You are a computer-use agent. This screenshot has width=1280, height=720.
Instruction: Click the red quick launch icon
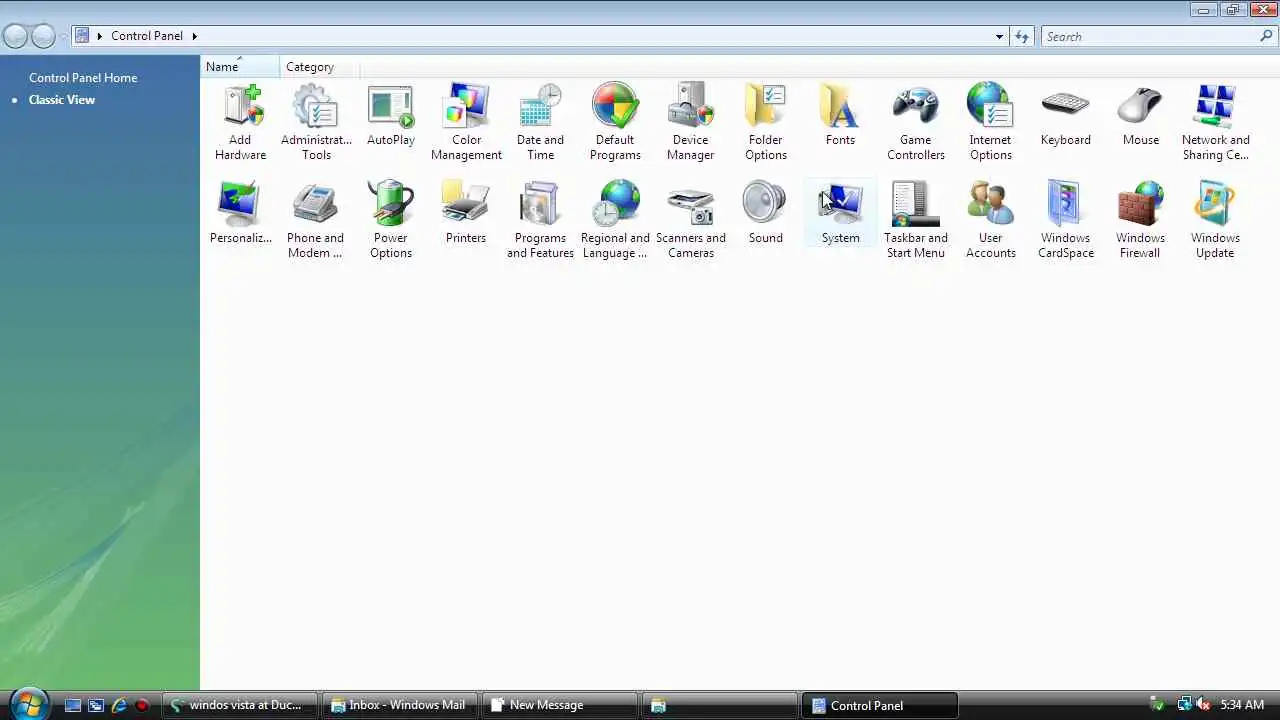[x=142, y=705]
